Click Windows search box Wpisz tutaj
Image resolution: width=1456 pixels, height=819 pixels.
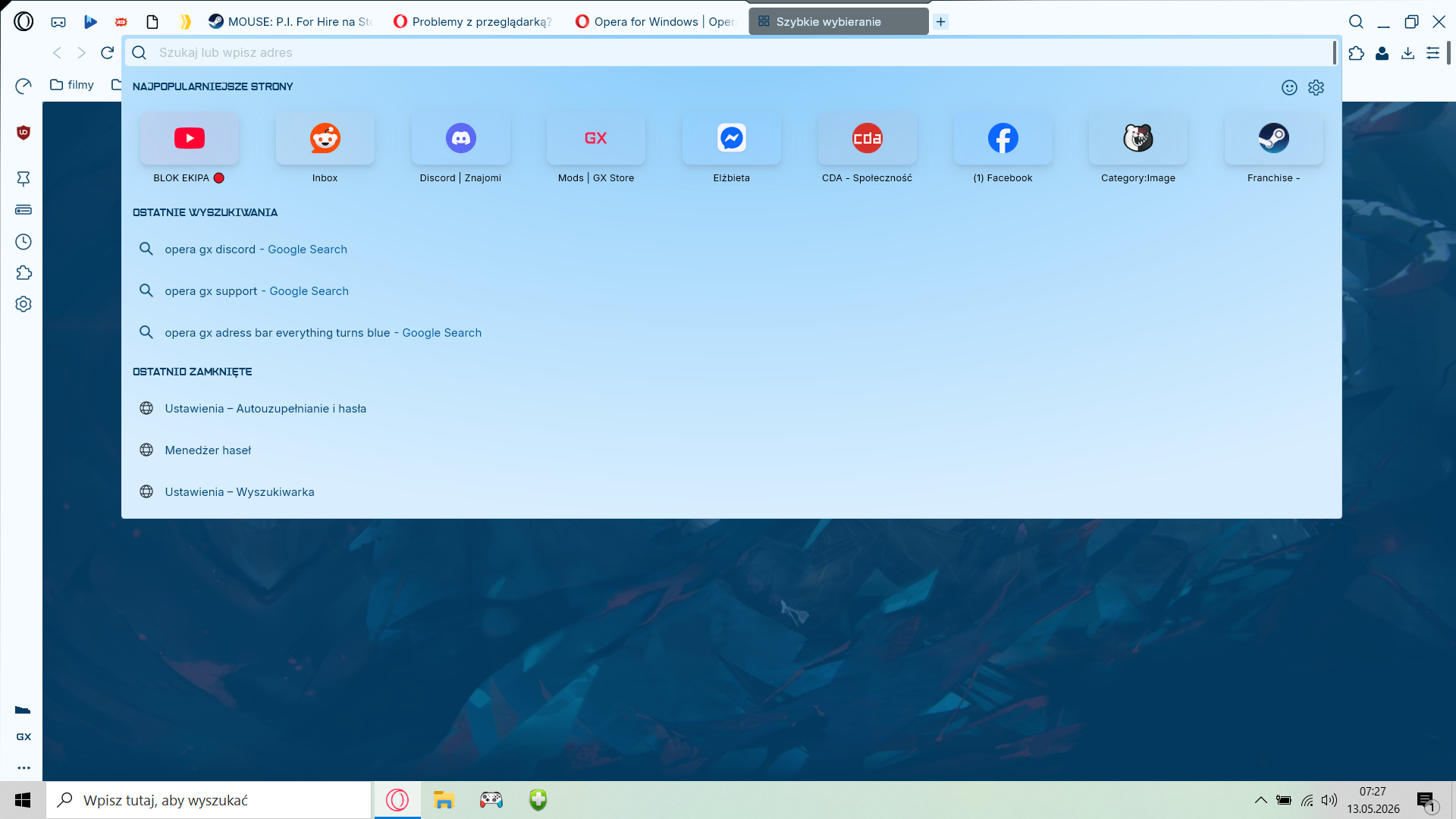click(x=209, y=800)
